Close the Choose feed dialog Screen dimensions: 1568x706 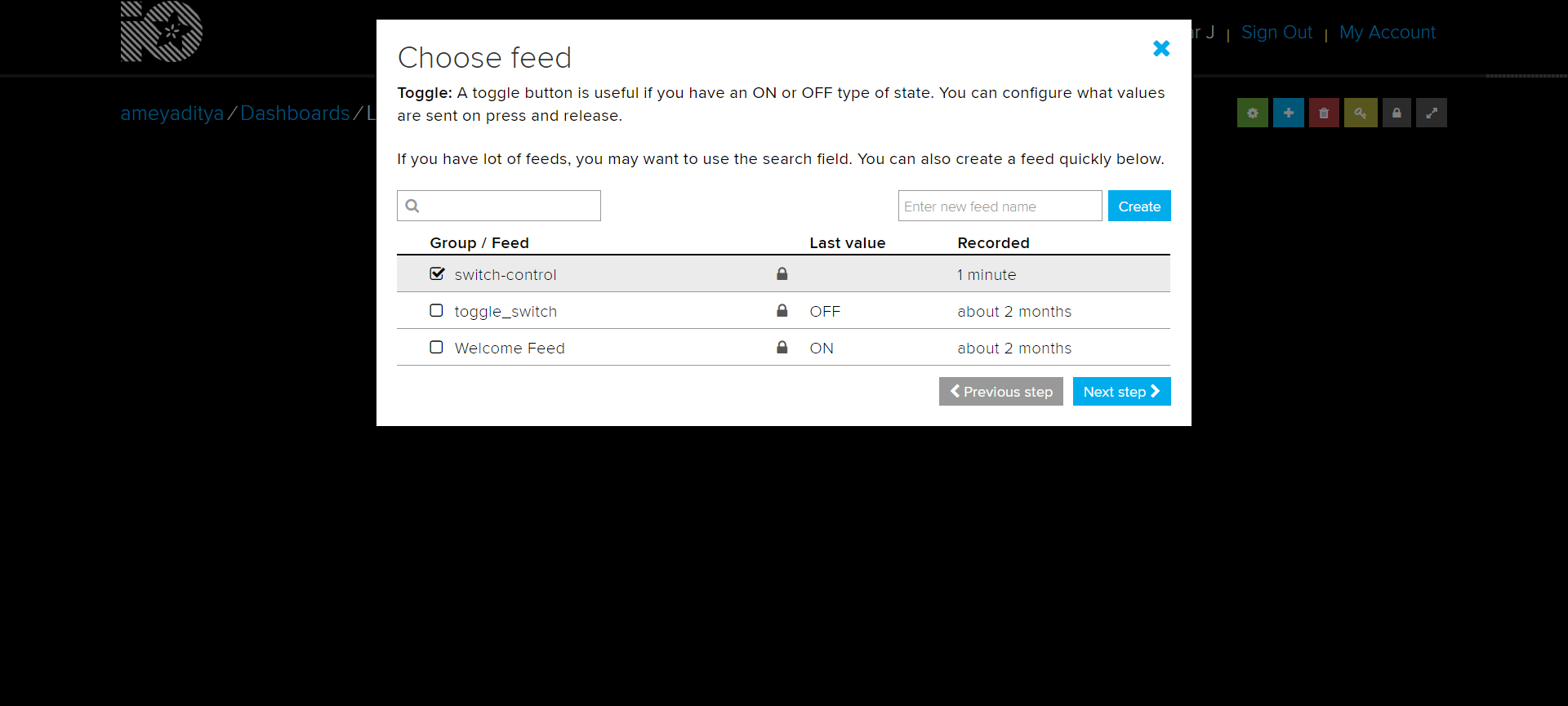[x=1161, y=48]
